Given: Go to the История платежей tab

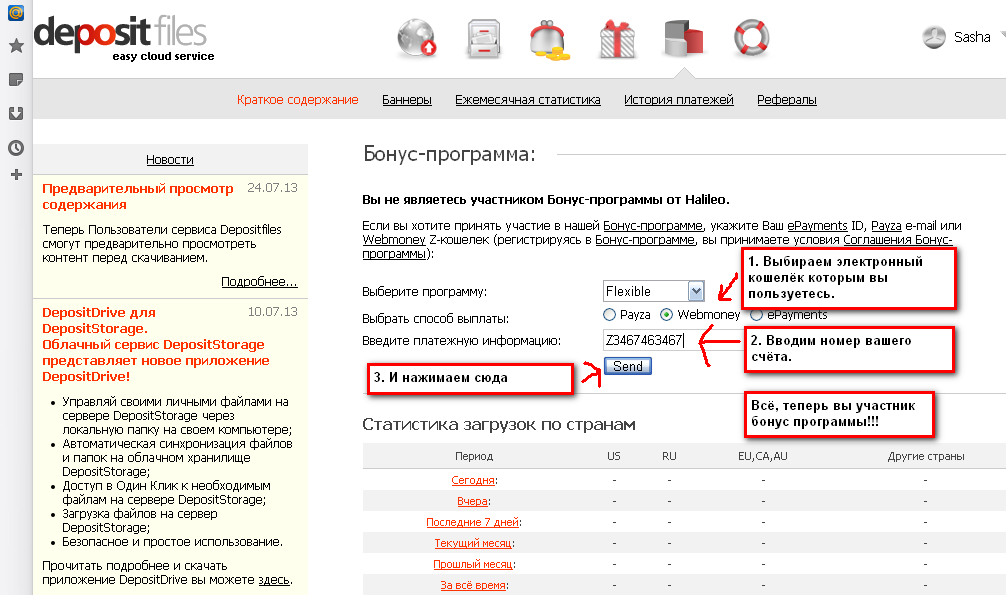Looking at the screenshot, I should click(679, 99).
